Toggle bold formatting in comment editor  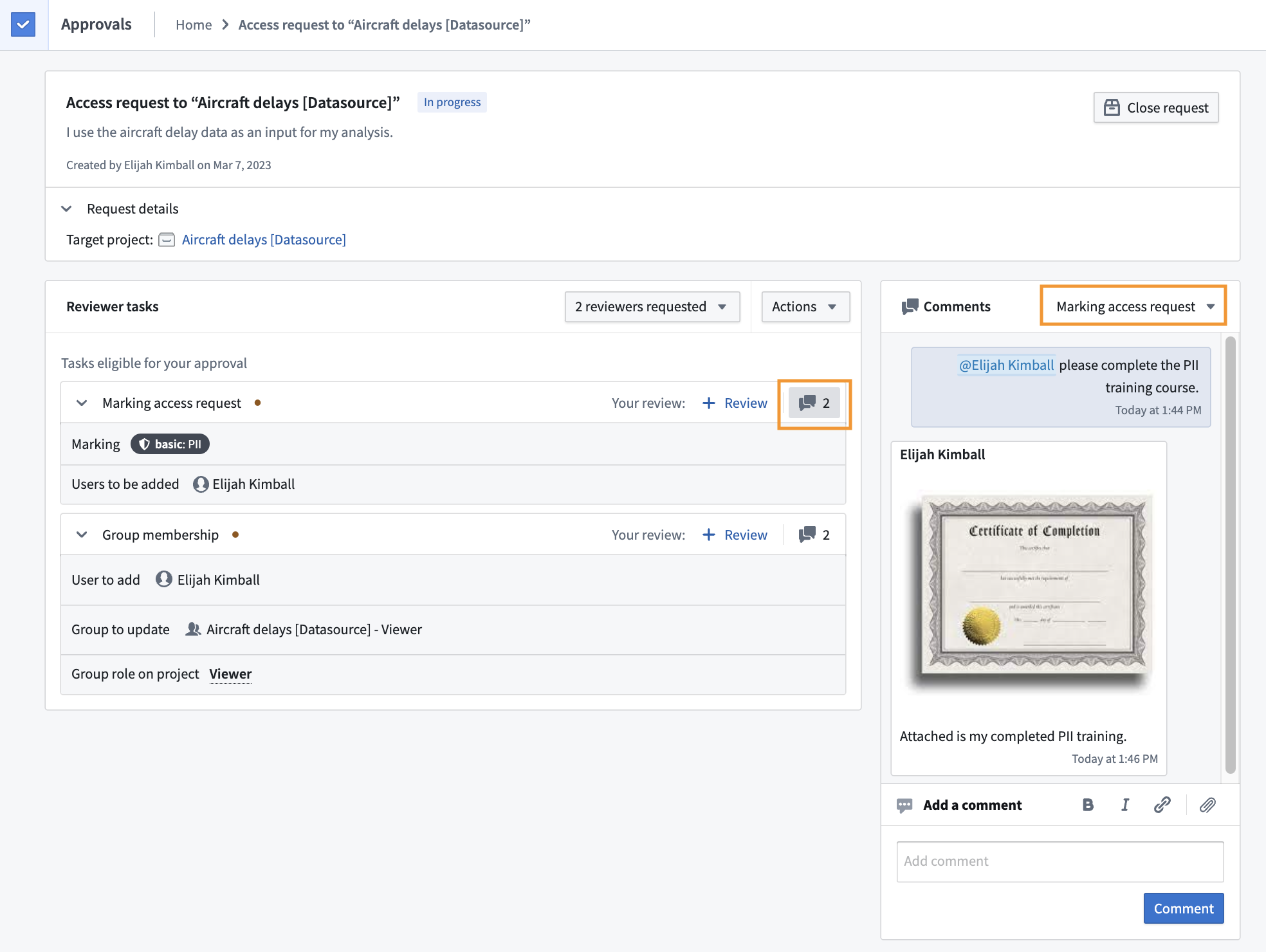[1088, 805]
